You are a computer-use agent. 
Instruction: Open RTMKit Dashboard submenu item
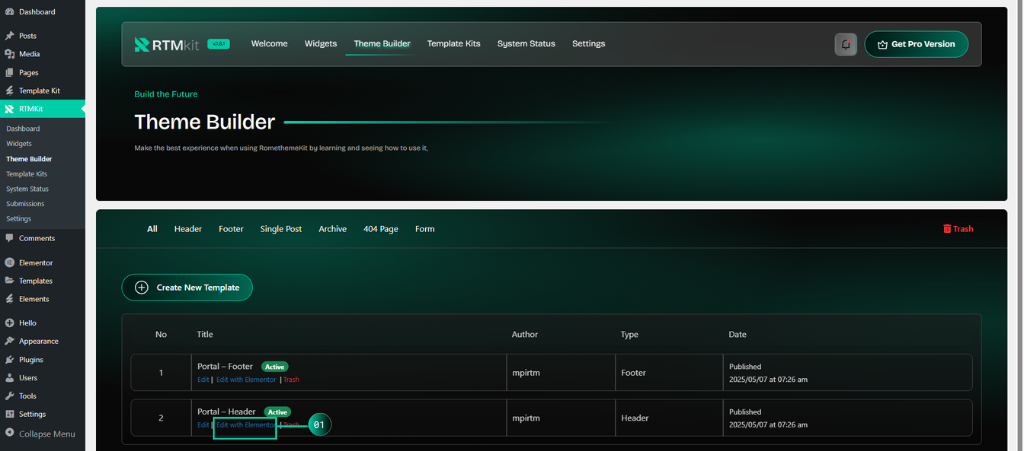pos(23,129)
